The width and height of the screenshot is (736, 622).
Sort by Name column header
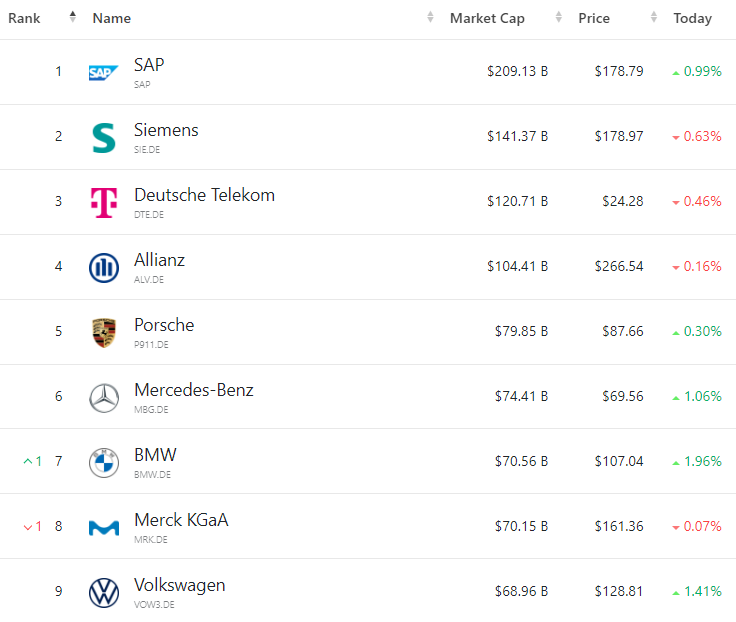(111, 18)
